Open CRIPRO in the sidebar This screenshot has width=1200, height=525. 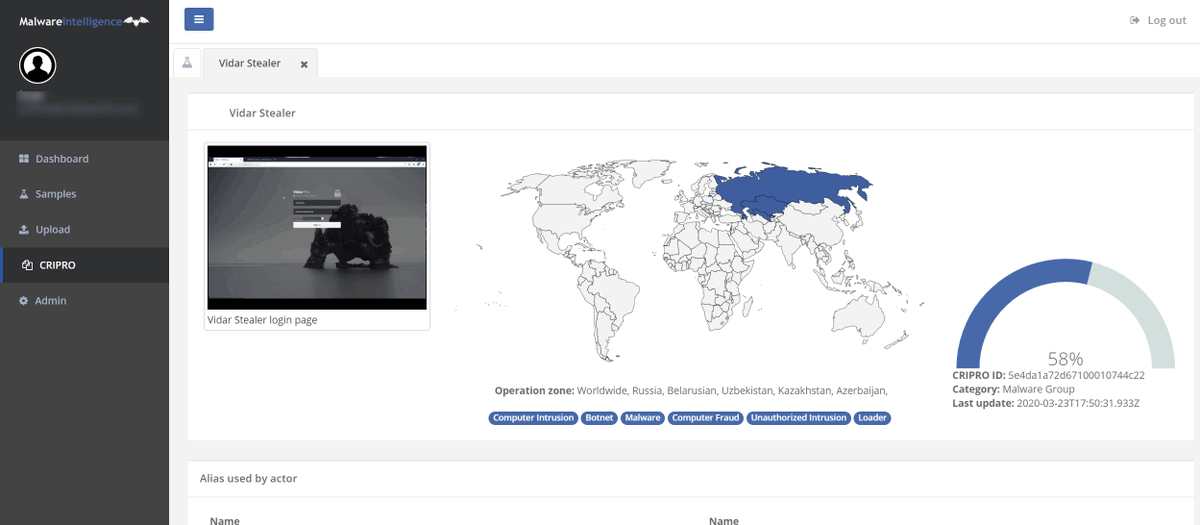(x=84, y=265)
